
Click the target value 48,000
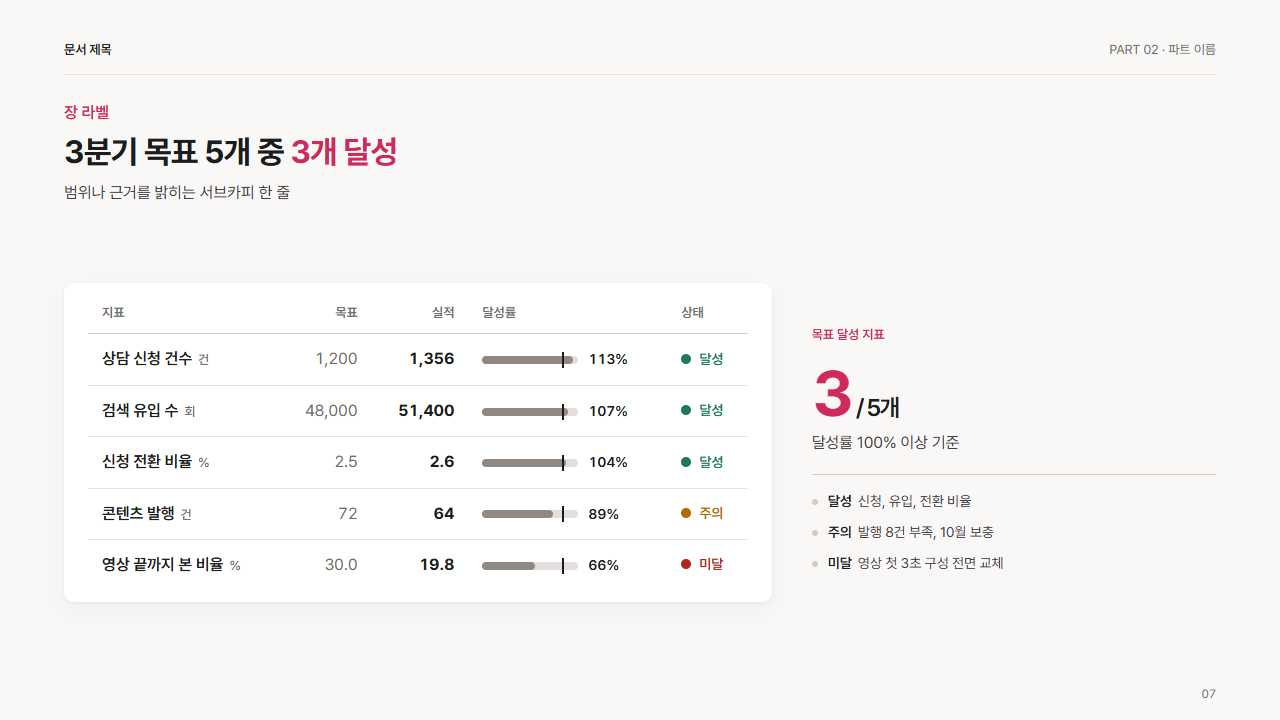pyautogui.click(x=331, y=410)
